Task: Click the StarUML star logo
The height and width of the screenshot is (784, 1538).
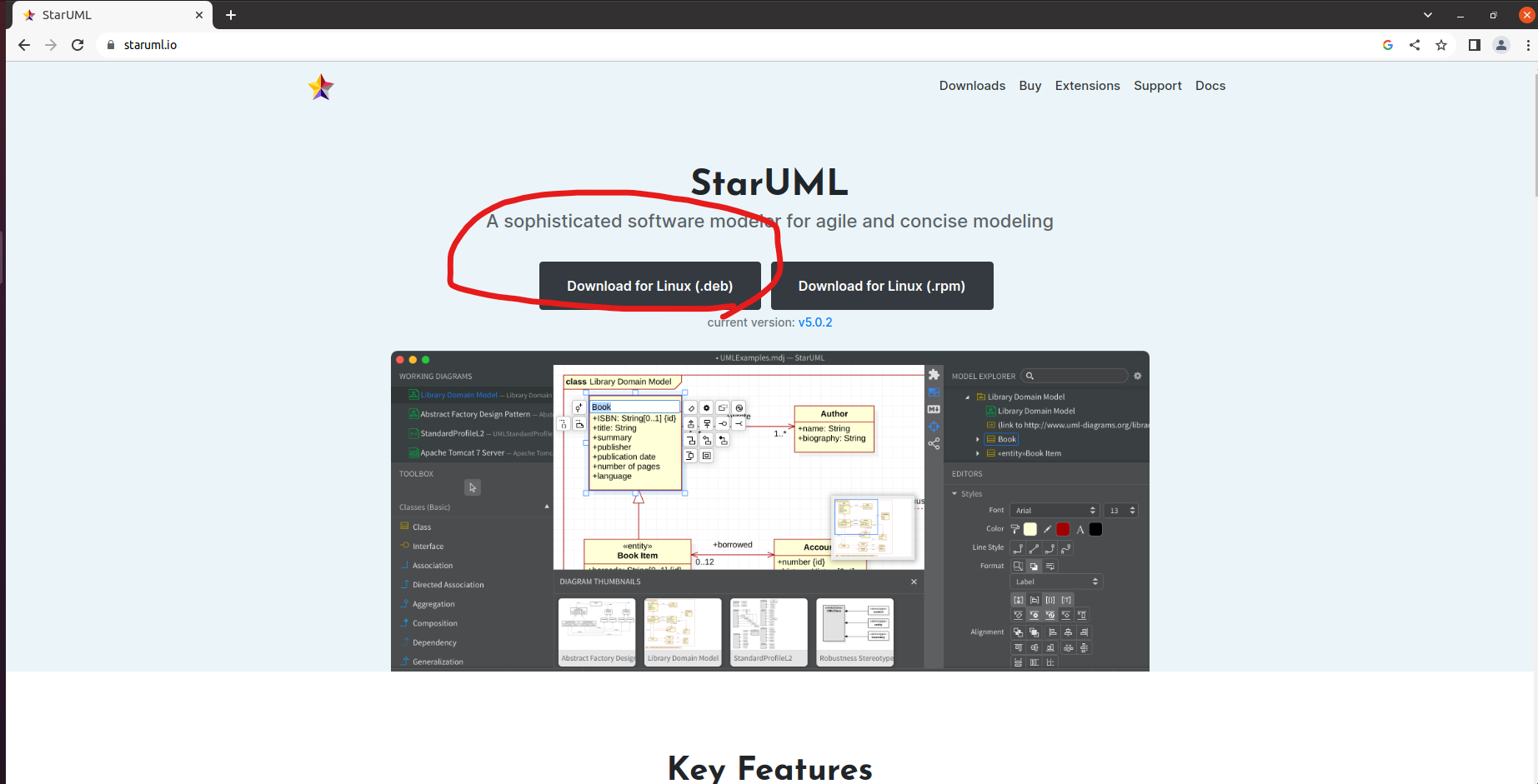Action: [321, 87]
